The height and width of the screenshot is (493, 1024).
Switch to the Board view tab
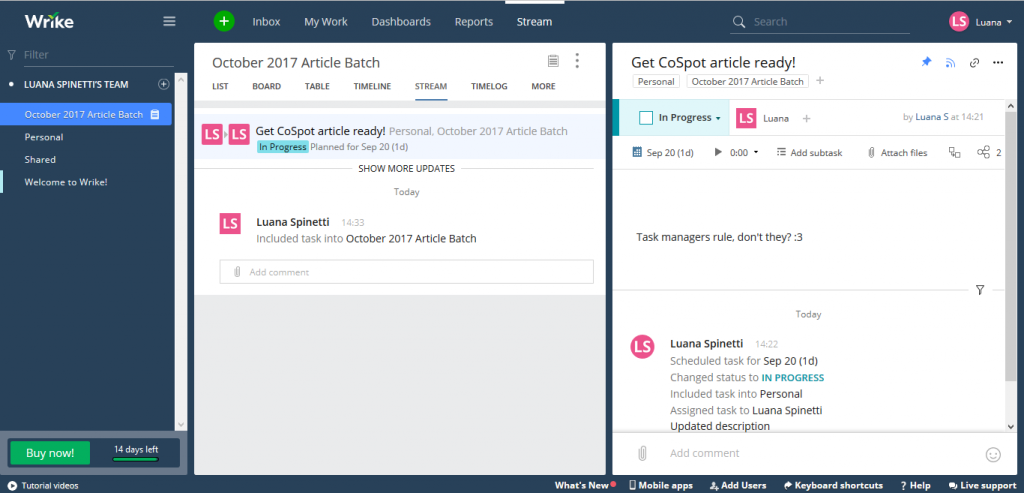click(x=266, y=87)
